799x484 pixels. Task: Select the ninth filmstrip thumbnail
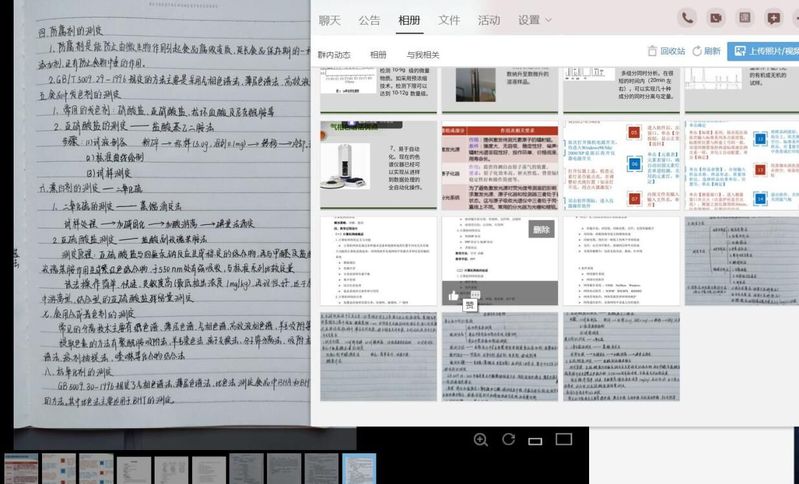322,469
